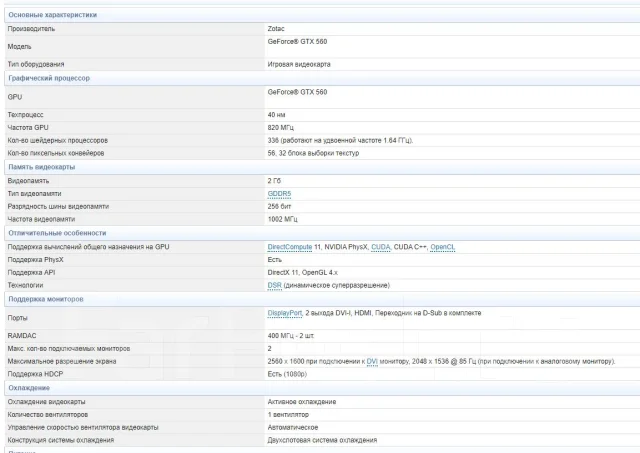Click the 'Есть (1080p)' value
Screen dimensions: 640x453
click(x=287, y=374)
